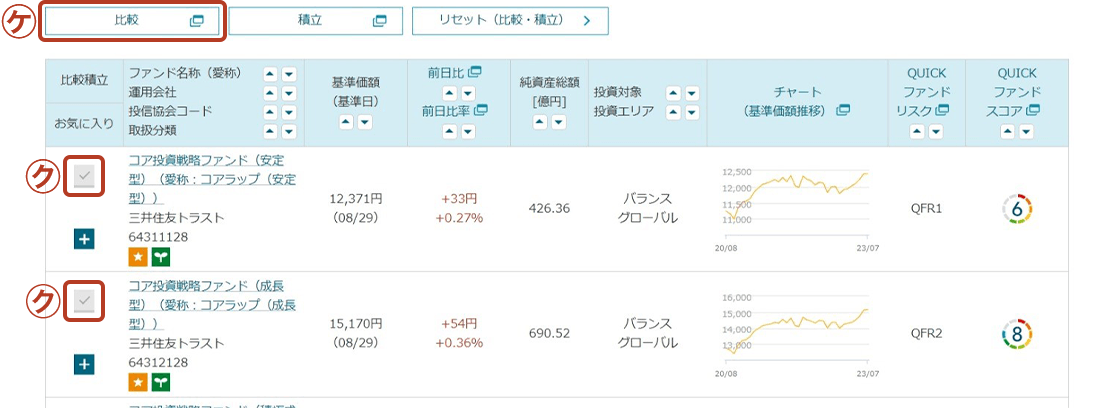The image size is (1100, 408).
Task: Open コア投資戦略ファンド(成長型) fund link
Action: pos(213,305)
